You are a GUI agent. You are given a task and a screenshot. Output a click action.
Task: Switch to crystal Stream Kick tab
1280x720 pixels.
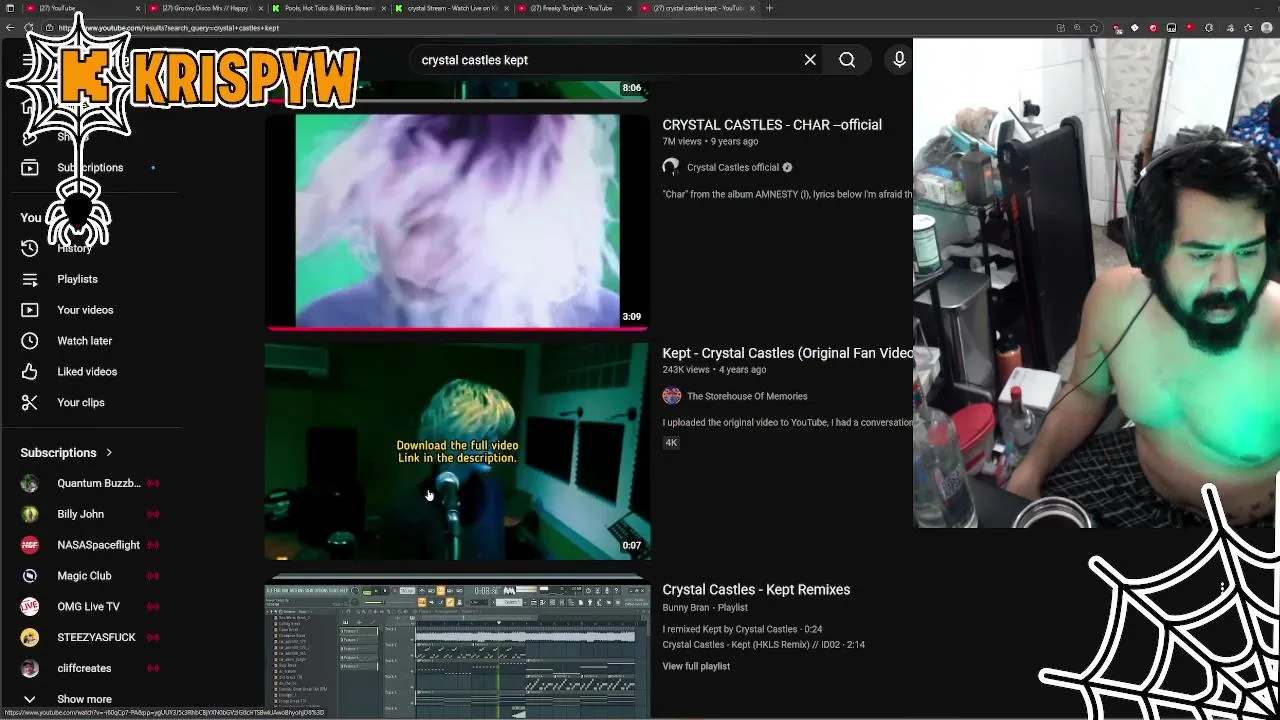(452, 8)
